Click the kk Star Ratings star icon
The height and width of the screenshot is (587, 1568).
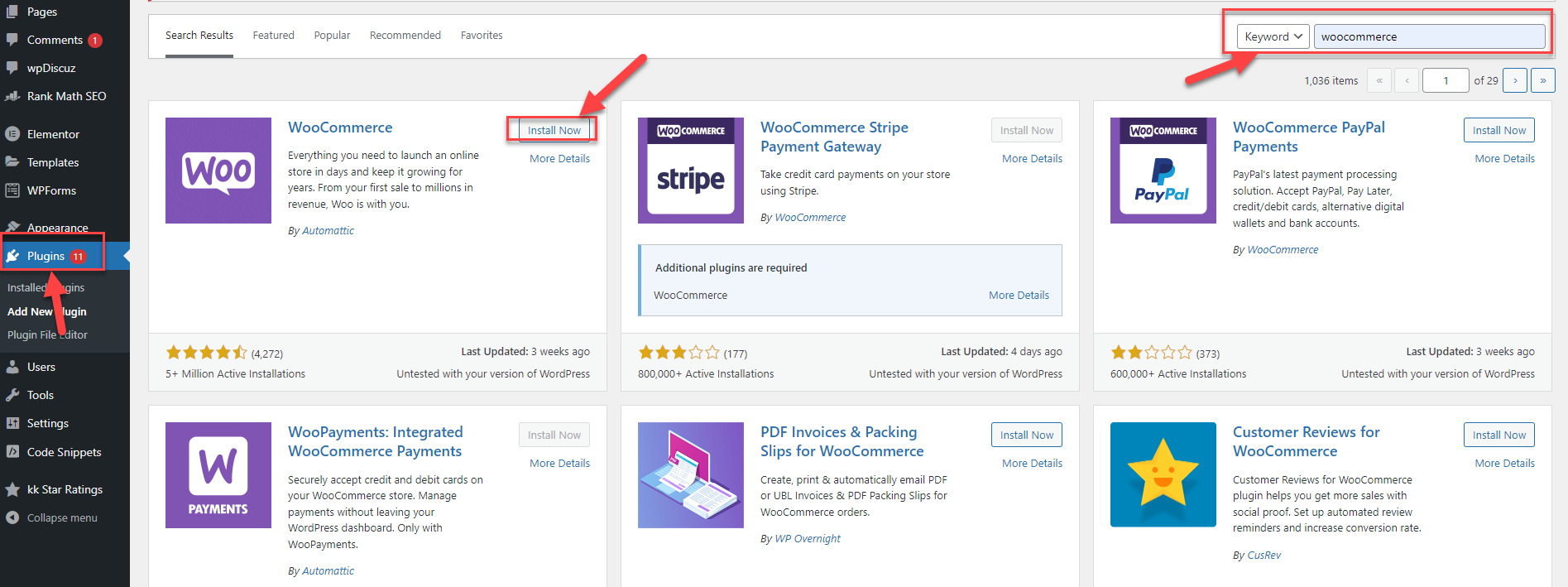point(12,489)
